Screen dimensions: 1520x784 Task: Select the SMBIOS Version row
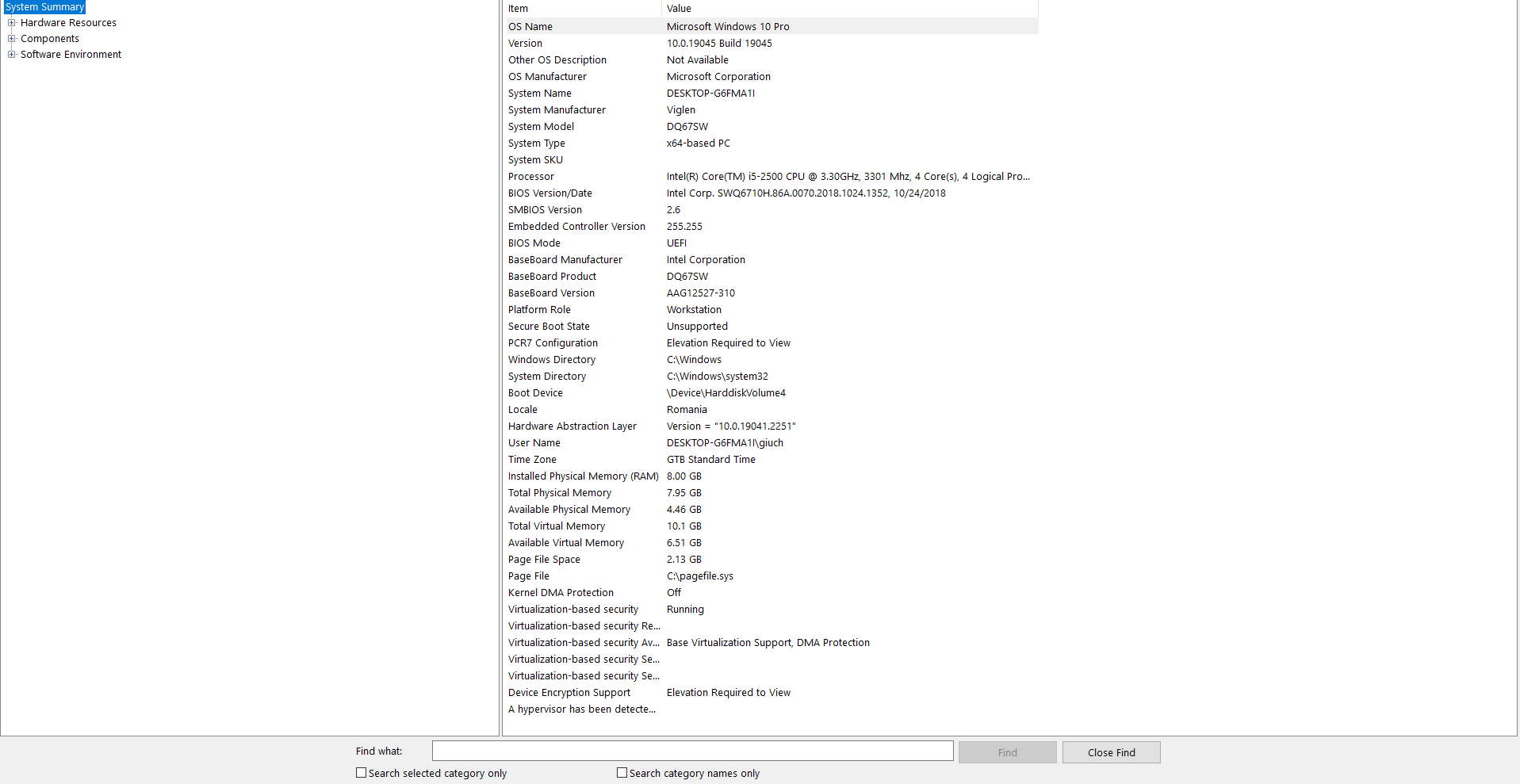click(771, 210)
